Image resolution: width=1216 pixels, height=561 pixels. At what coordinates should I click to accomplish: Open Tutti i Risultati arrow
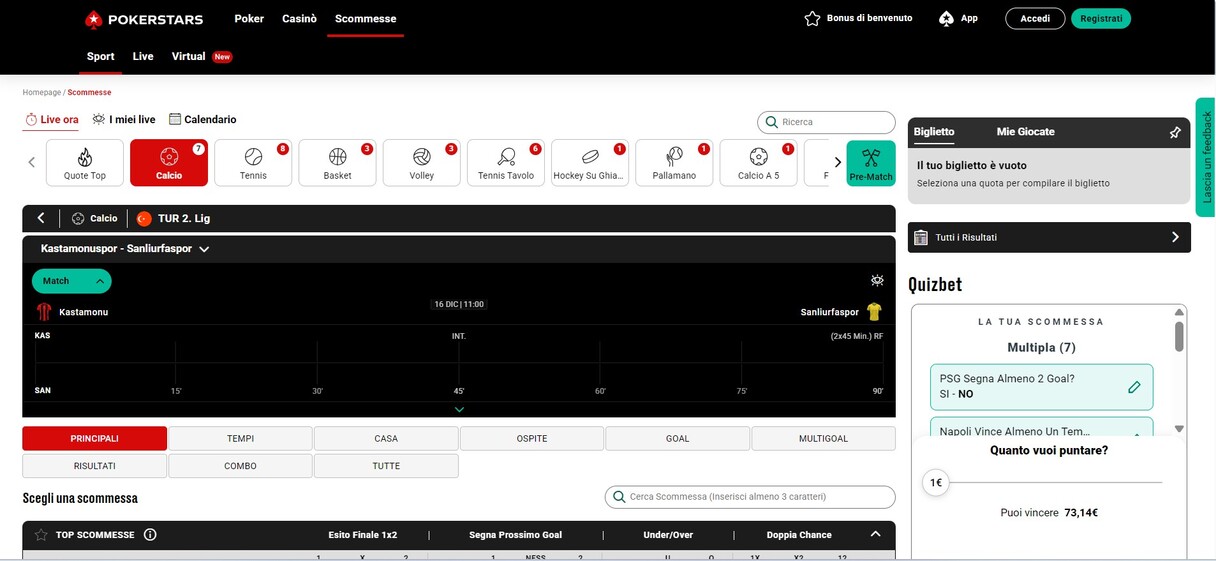(1175, 237)
